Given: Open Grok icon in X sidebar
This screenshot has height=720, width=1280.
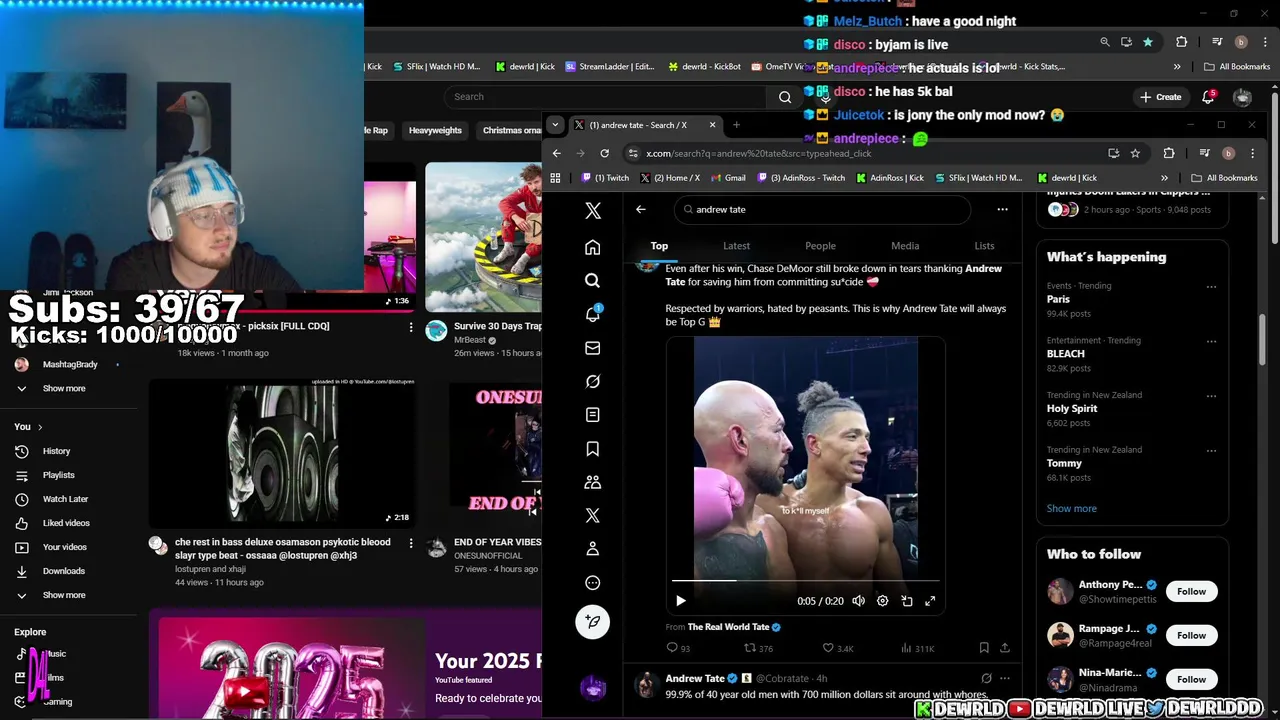Looking at the screenshot, I should pyautogui.click(x=592, y=382).
